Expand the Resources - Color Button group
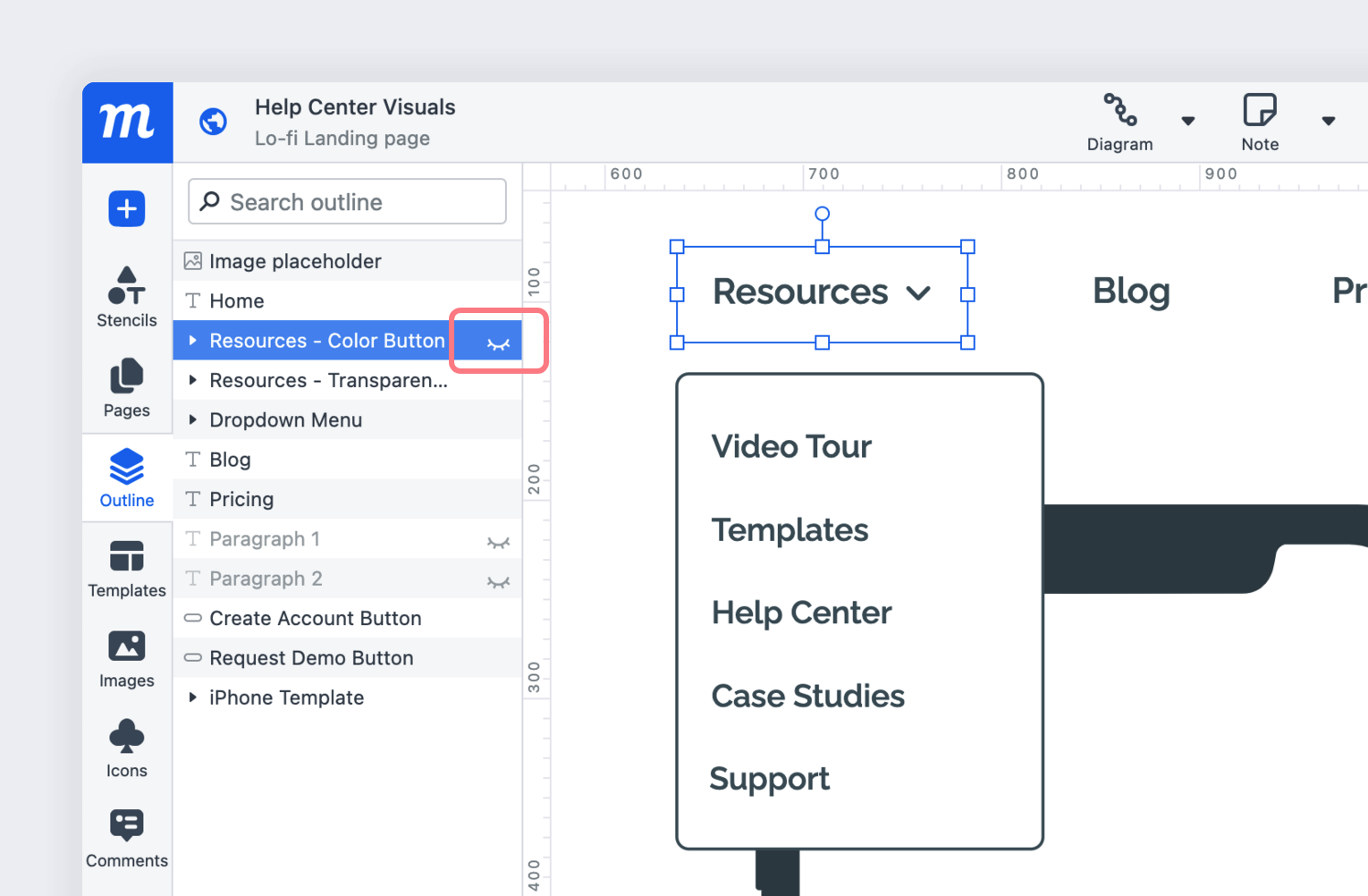 (x=192, y=341)
